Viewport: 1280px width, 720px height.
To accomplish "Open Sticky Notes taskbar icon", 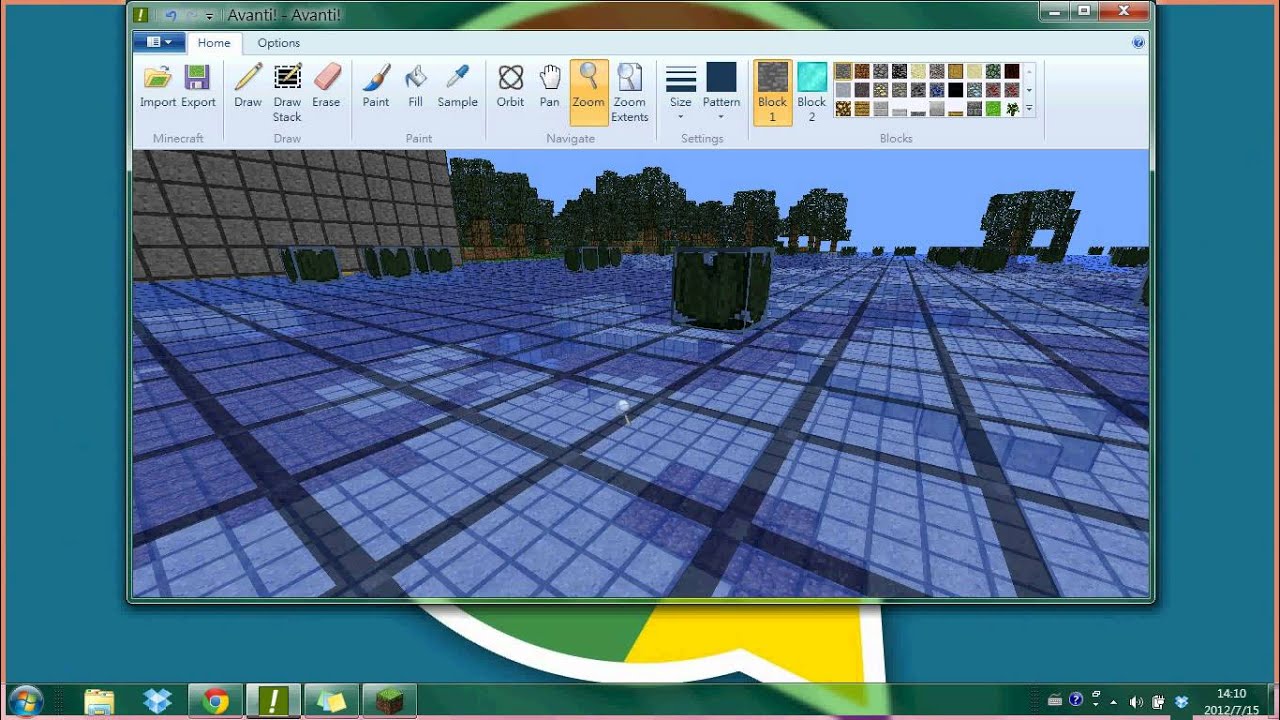I will point(330,702).
